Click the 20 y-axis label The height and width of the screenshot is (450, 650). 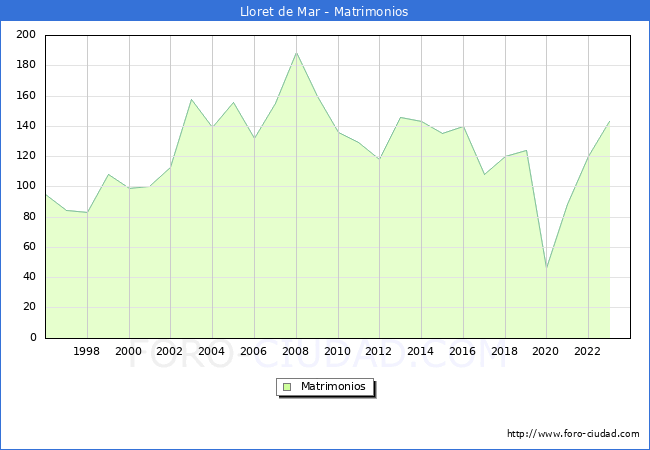pos(29,307)
